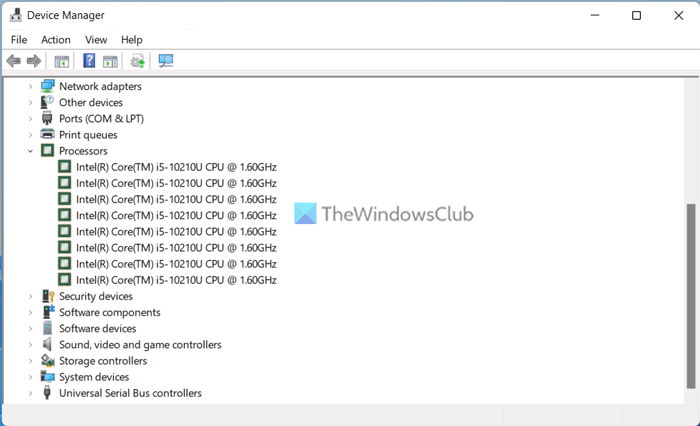Click the Processors category chip icon
This screenshot has height=426, width=700.
47,150
